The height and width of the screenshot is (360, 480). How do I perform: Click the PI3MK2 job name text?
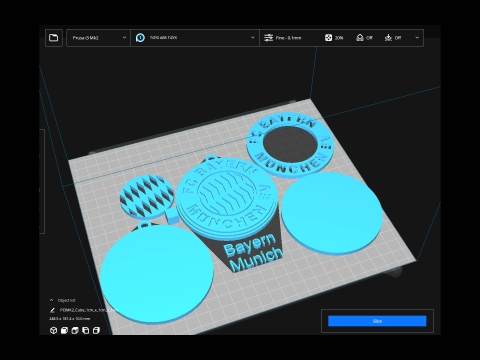[88, 310]
